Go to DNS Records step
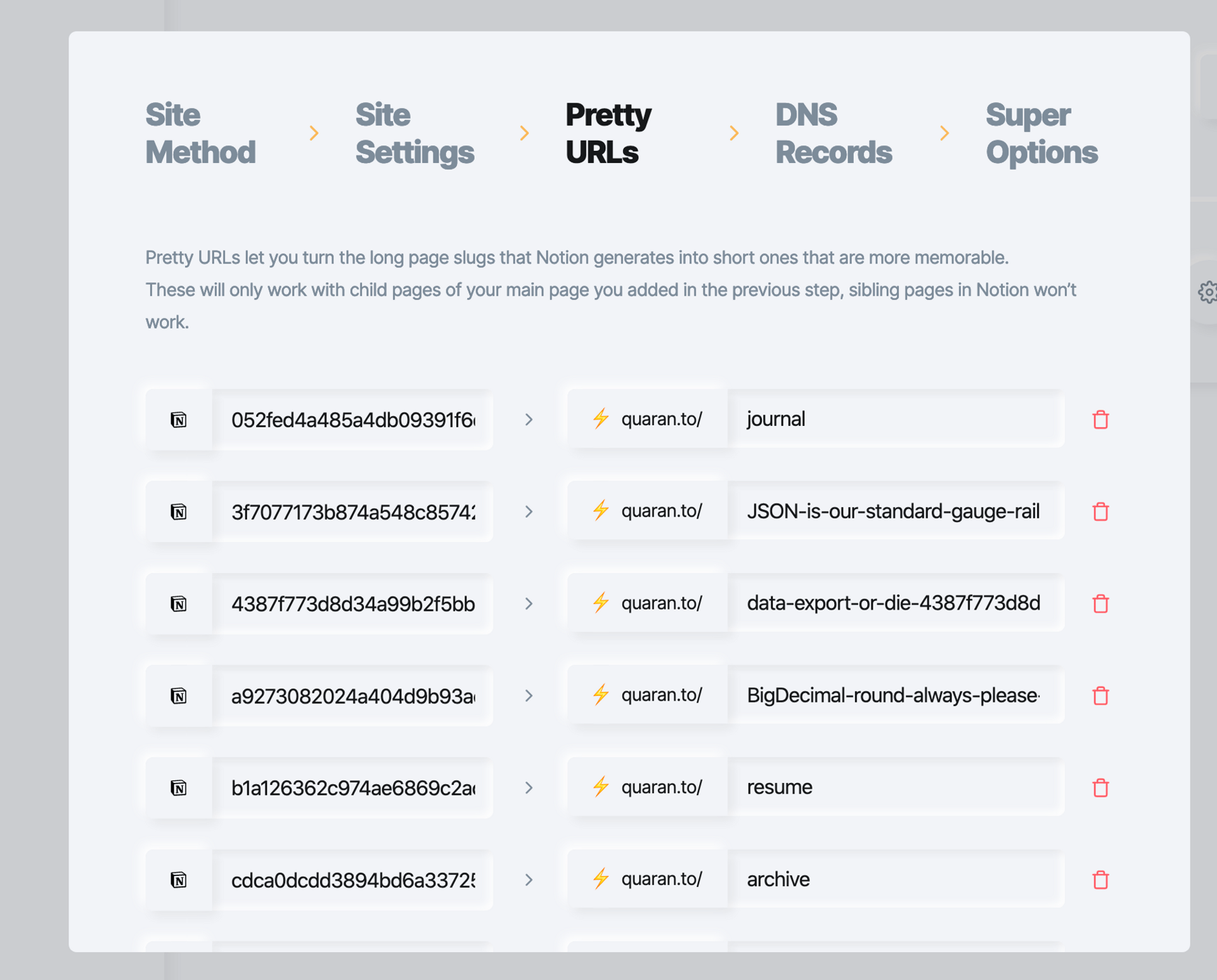 (834, 133)
